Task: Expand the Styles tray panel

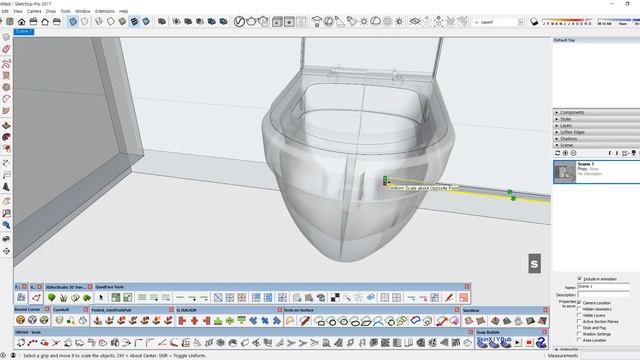Action: pos(596,119)
